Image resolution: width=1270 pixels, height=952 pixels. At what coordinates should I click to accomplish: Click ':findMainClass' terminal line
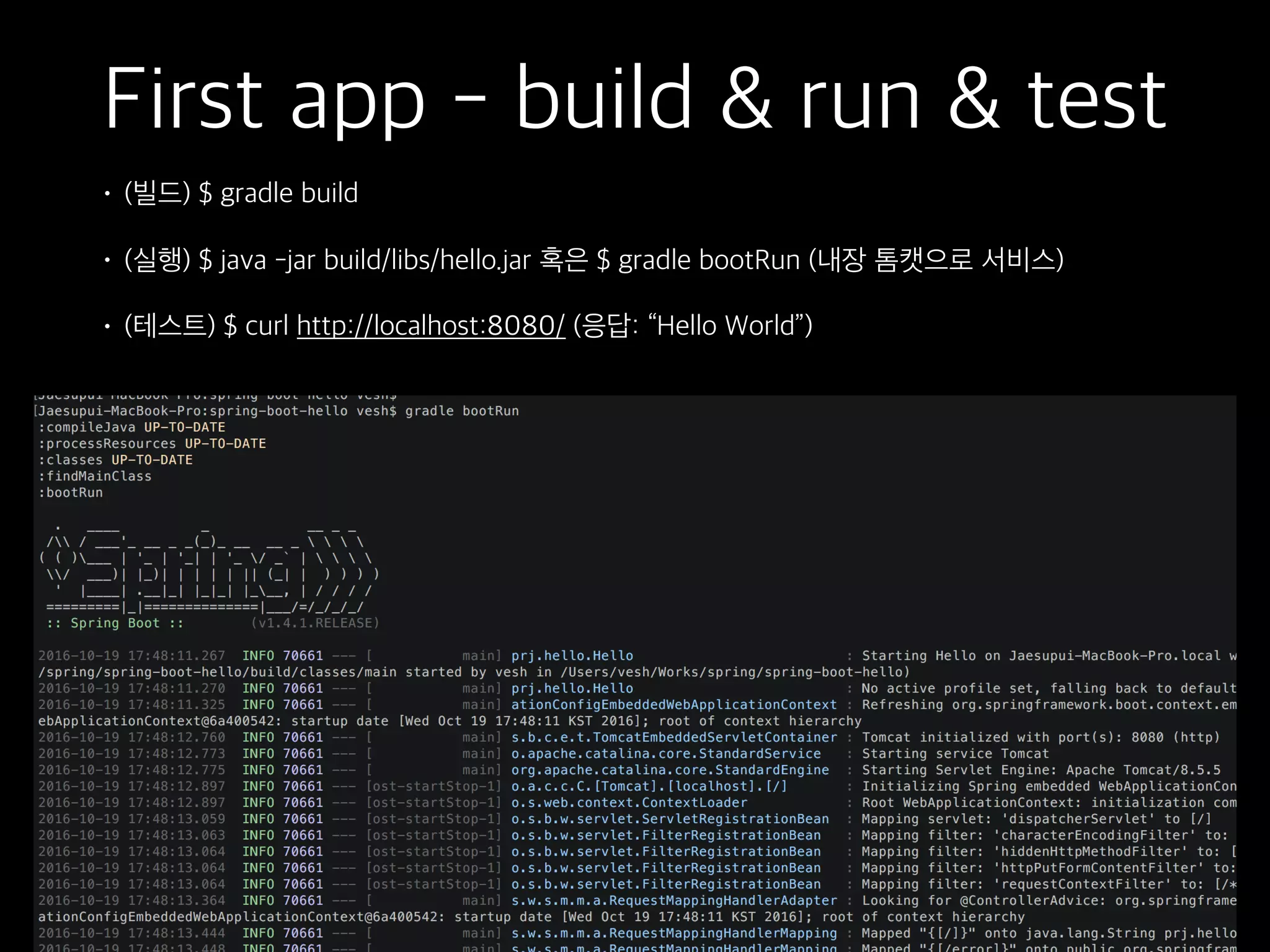(95, 476)
